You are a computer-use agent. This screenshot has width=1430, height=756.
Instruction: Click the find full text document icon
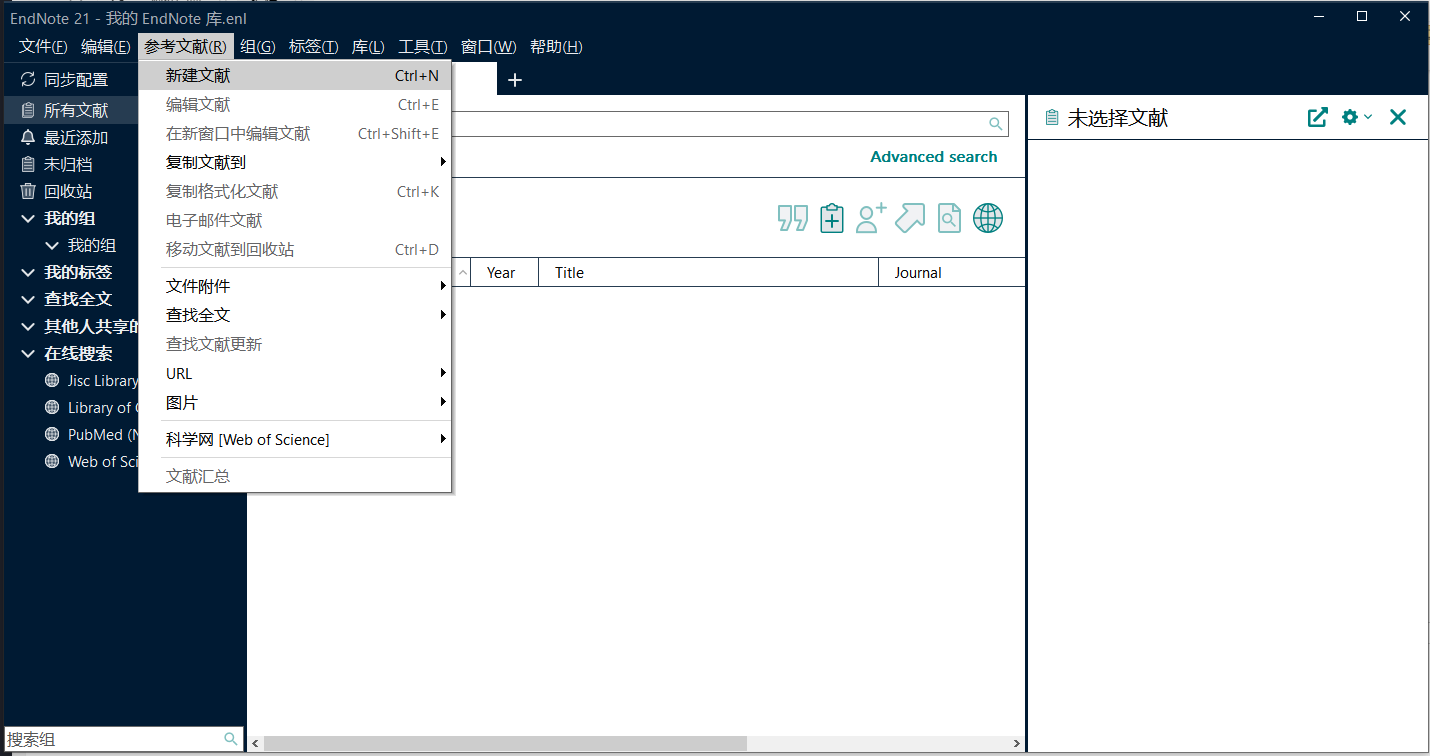(948, 218)
